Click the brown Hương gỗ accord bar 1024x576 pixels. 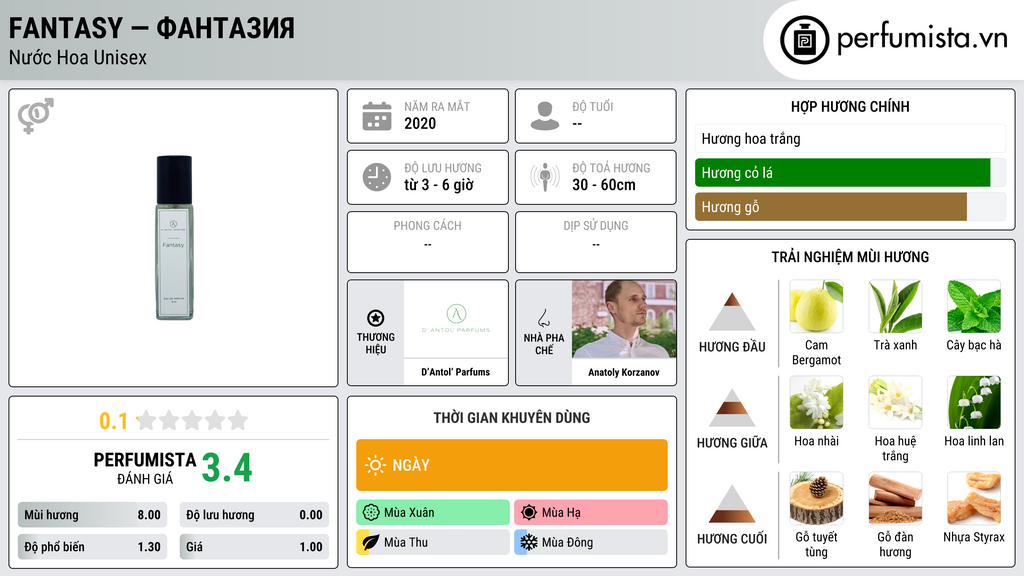point(831,207)
